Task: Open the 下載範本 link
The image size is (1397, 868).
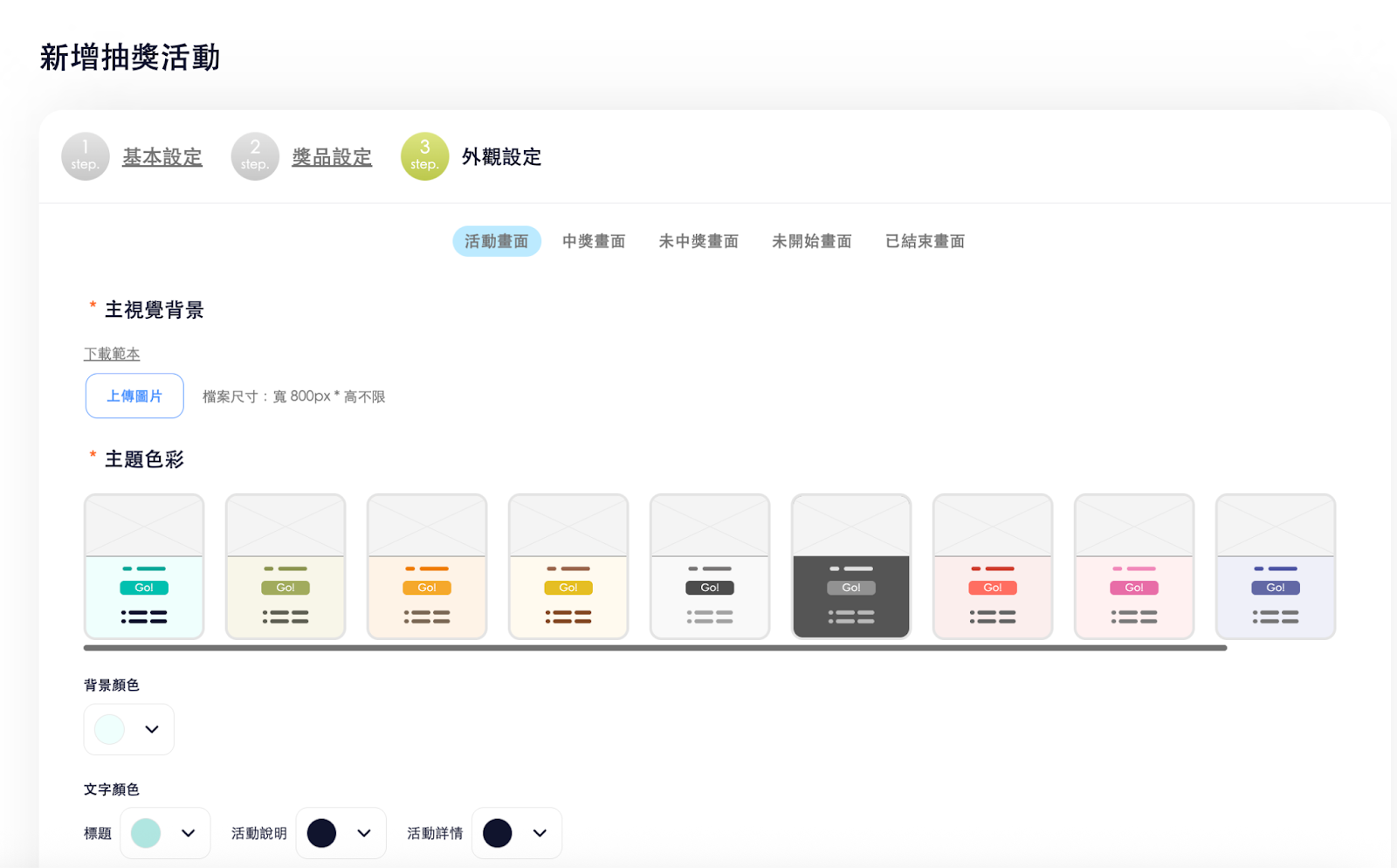Action: point(112,354)
